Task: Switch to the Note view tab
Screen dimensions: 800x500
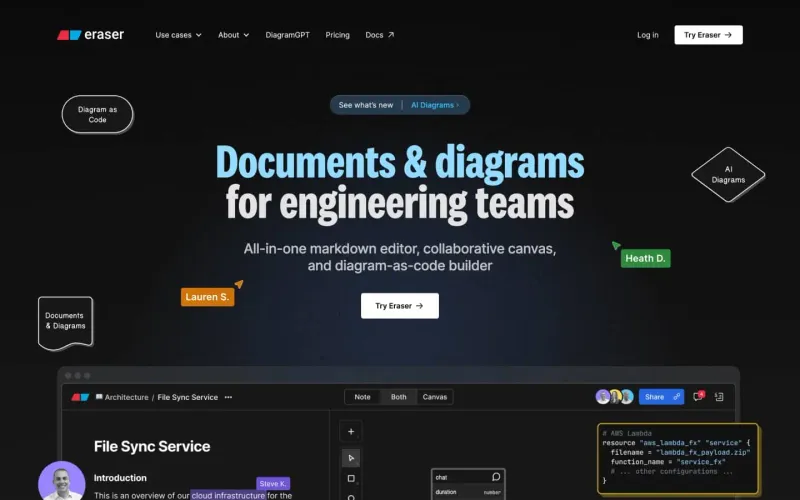Action: pos(362,397)
